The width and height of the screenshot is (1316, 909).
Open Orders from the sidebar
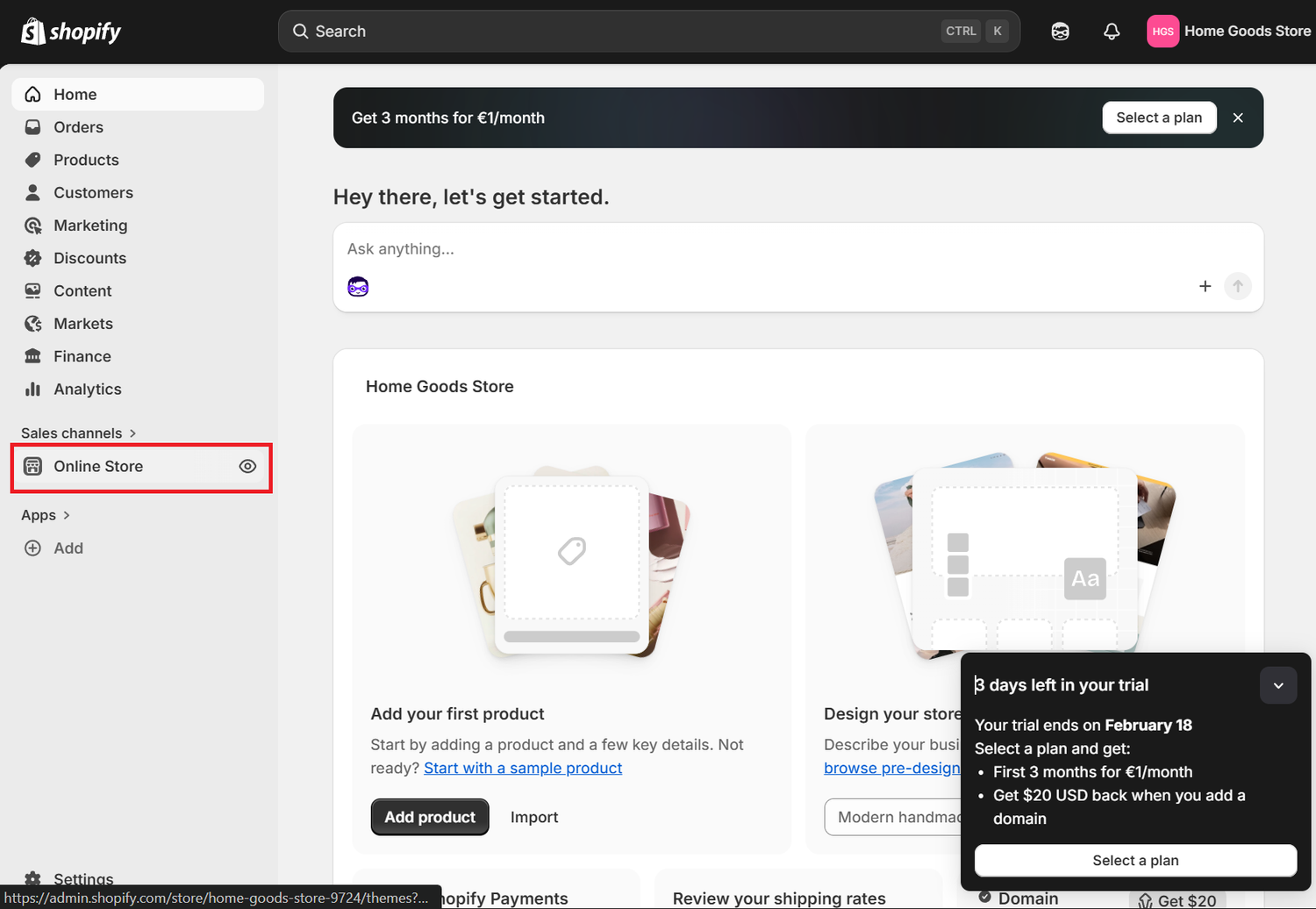tap(78, 127)
